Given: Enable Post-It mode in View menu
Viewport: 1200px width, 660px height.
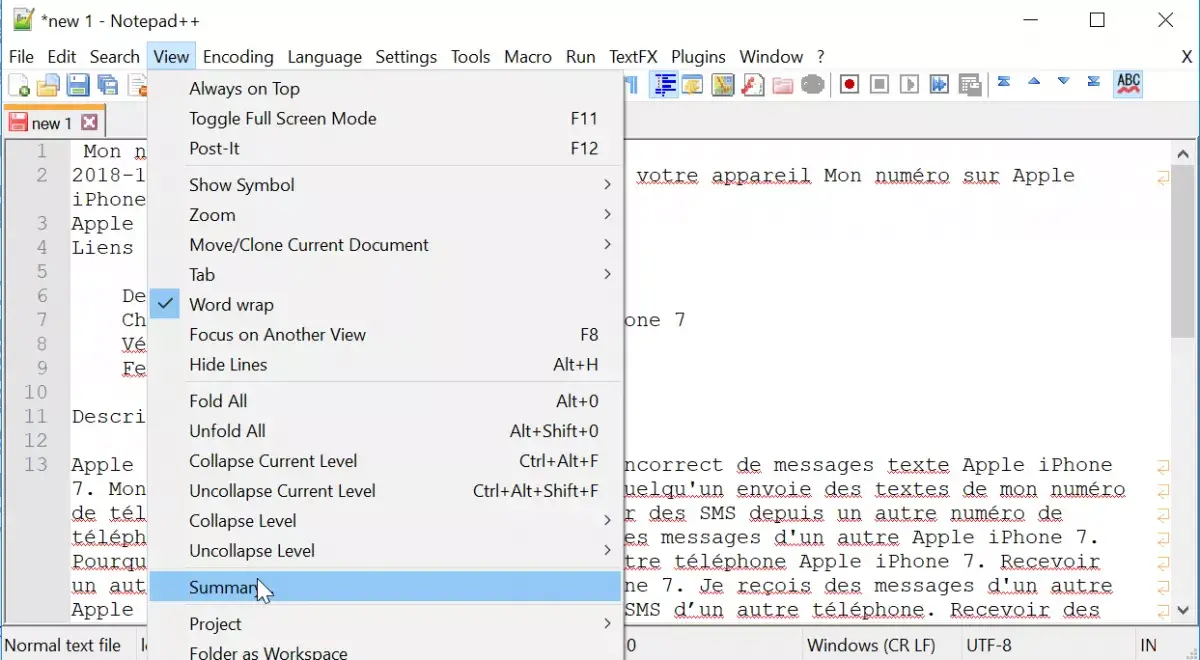Looking at the screenshot, I should (385, 149).
